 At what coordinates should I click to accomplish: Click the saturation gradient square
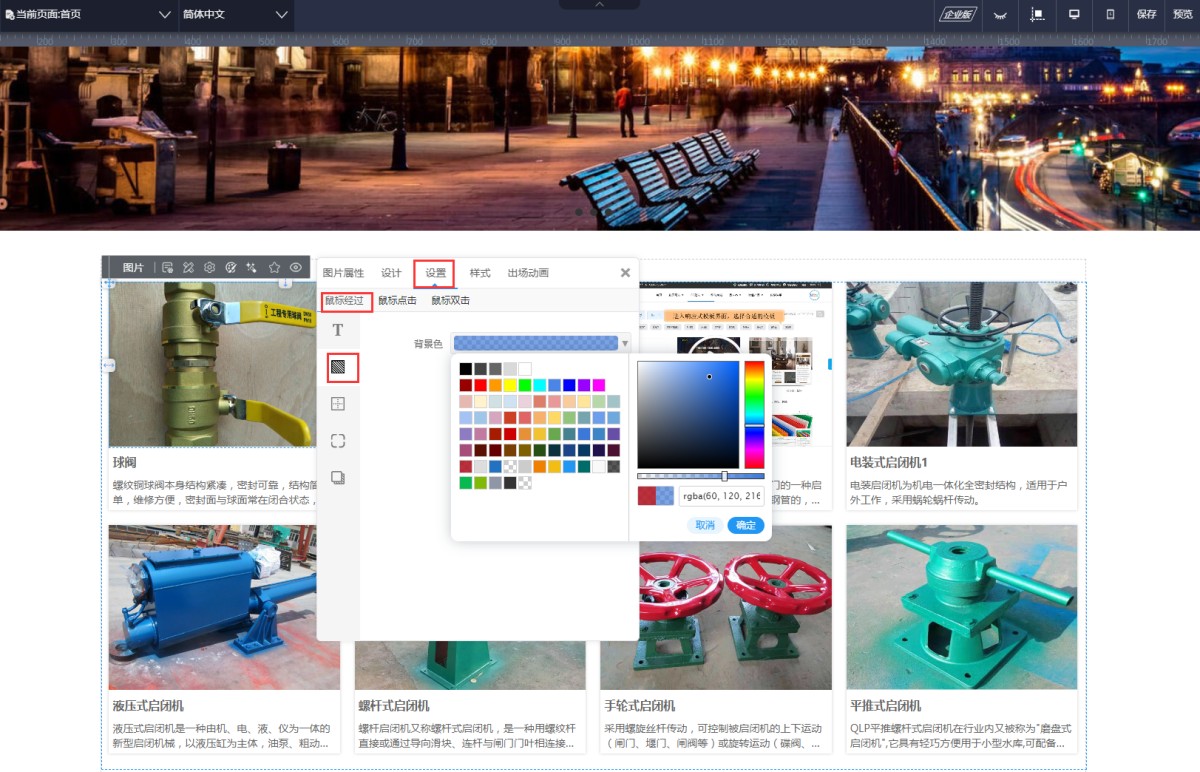pos(688,414)
